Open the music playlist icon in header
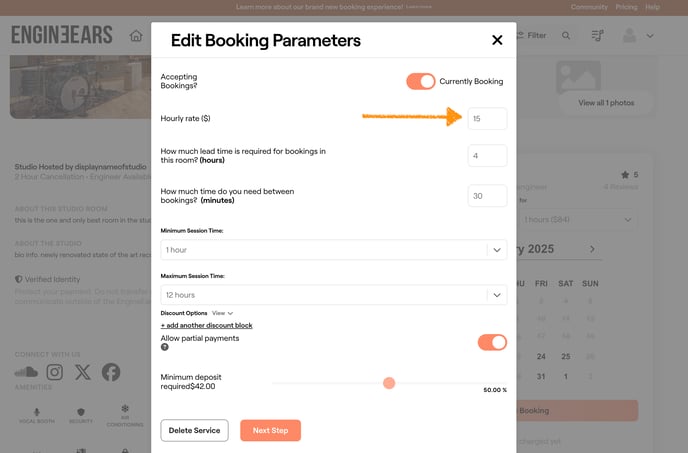The image size is (688, 453). (x=597, y=36)
